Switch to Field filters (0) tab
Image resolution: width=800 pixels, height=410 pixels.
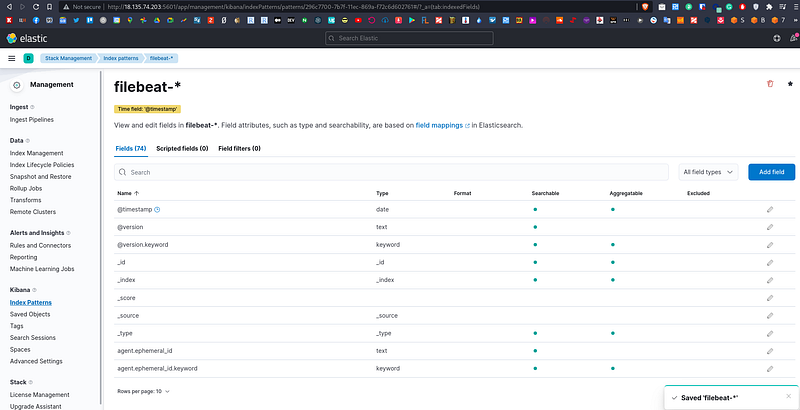240,148
